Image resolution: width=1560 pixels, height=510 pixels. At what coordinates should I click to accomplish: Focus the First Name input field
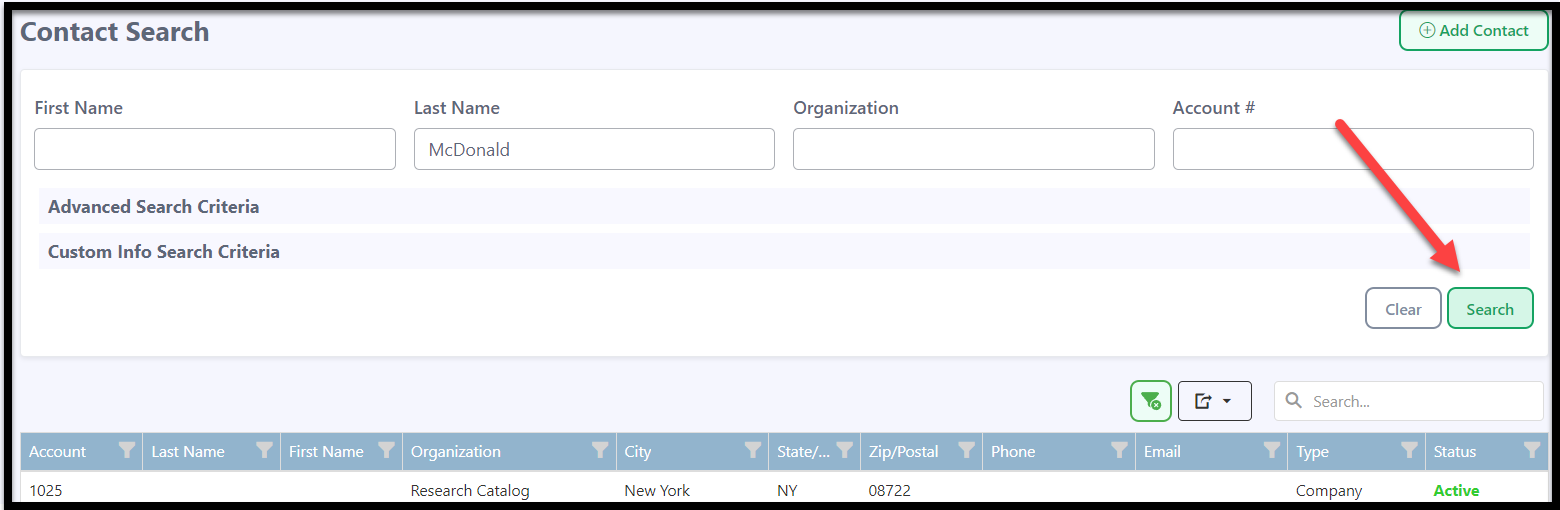(215, 149)
